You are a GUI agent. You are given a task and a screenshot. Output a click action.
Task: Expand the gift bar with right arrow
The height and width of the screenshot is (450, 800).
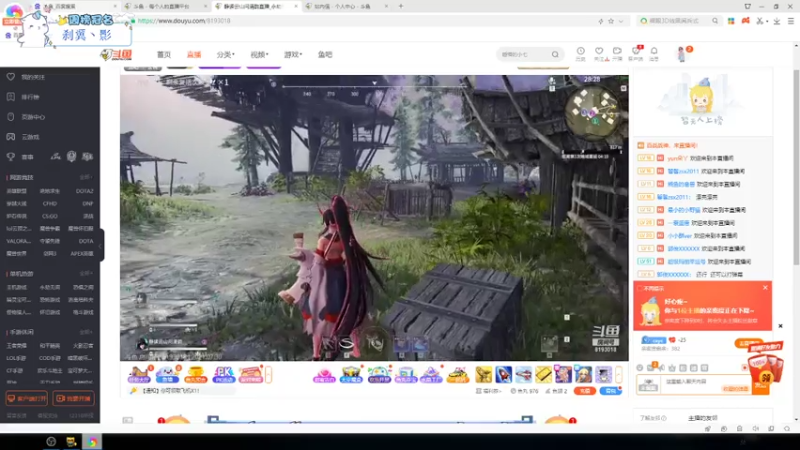click(619, 374)
